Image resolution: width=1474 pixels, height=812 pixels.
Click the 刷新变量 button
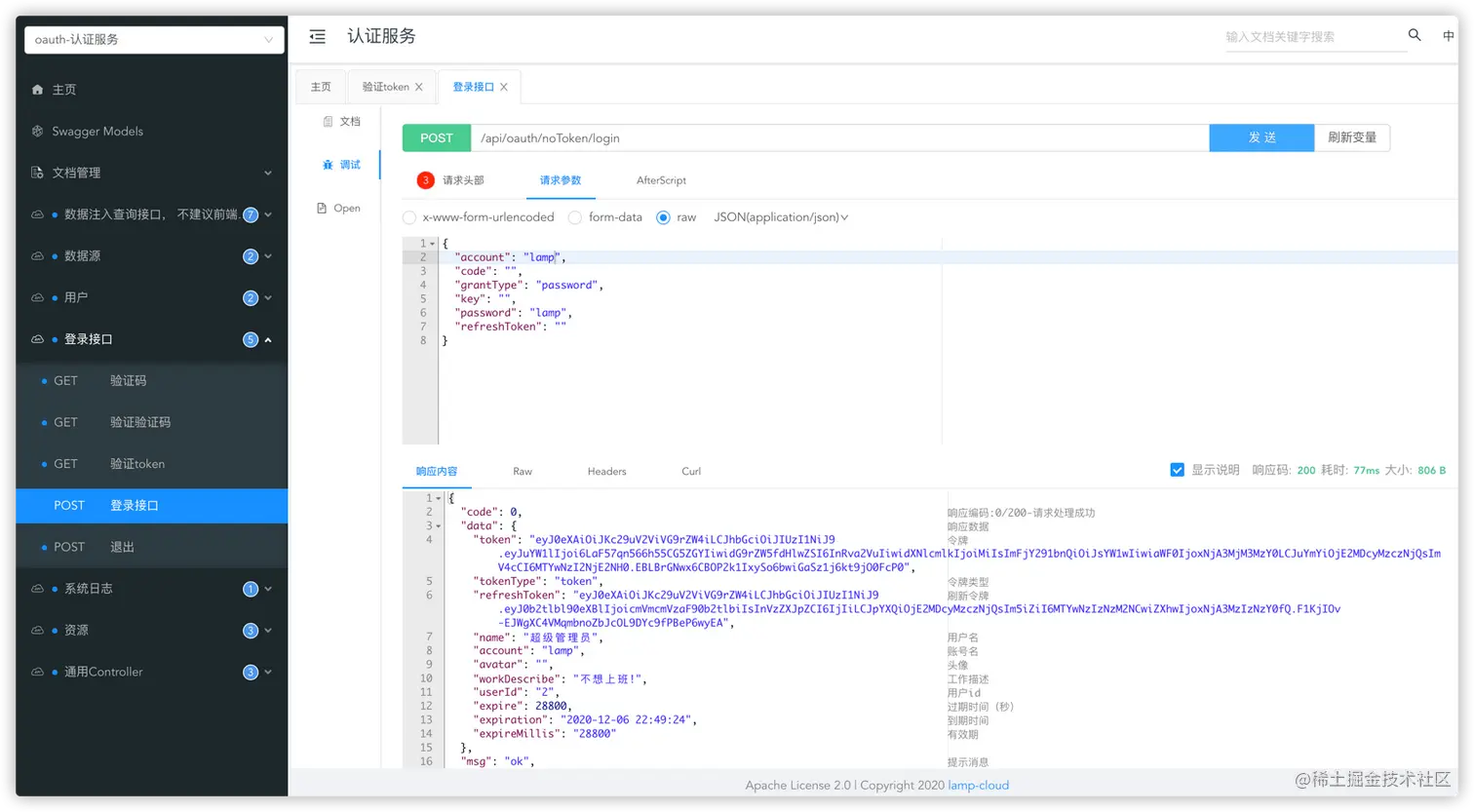pyautogui.click(x=1352, y=137)
